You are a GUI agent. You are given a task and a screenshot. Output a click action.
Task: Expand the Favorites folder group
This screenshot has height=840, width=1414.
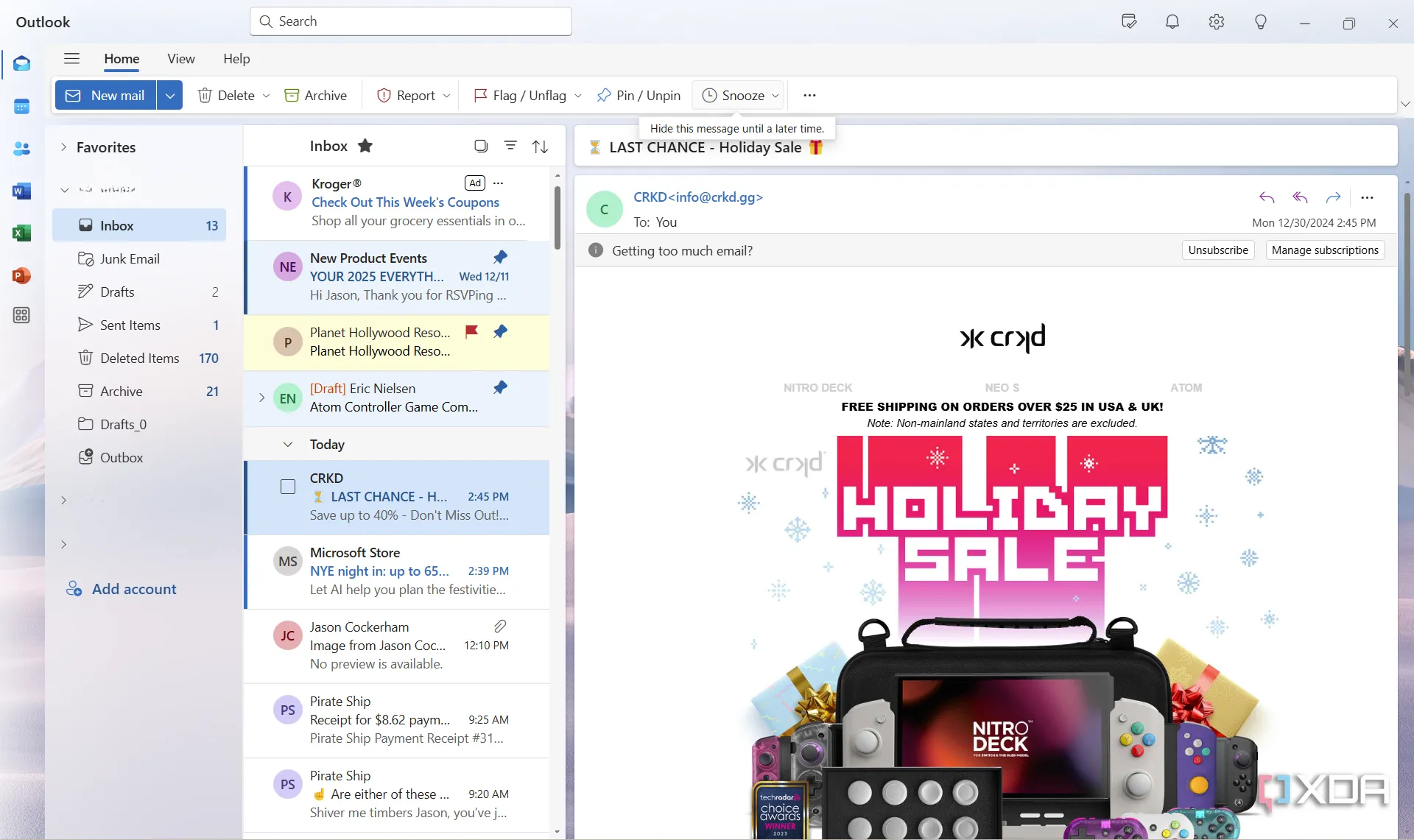tap(63, 147)
